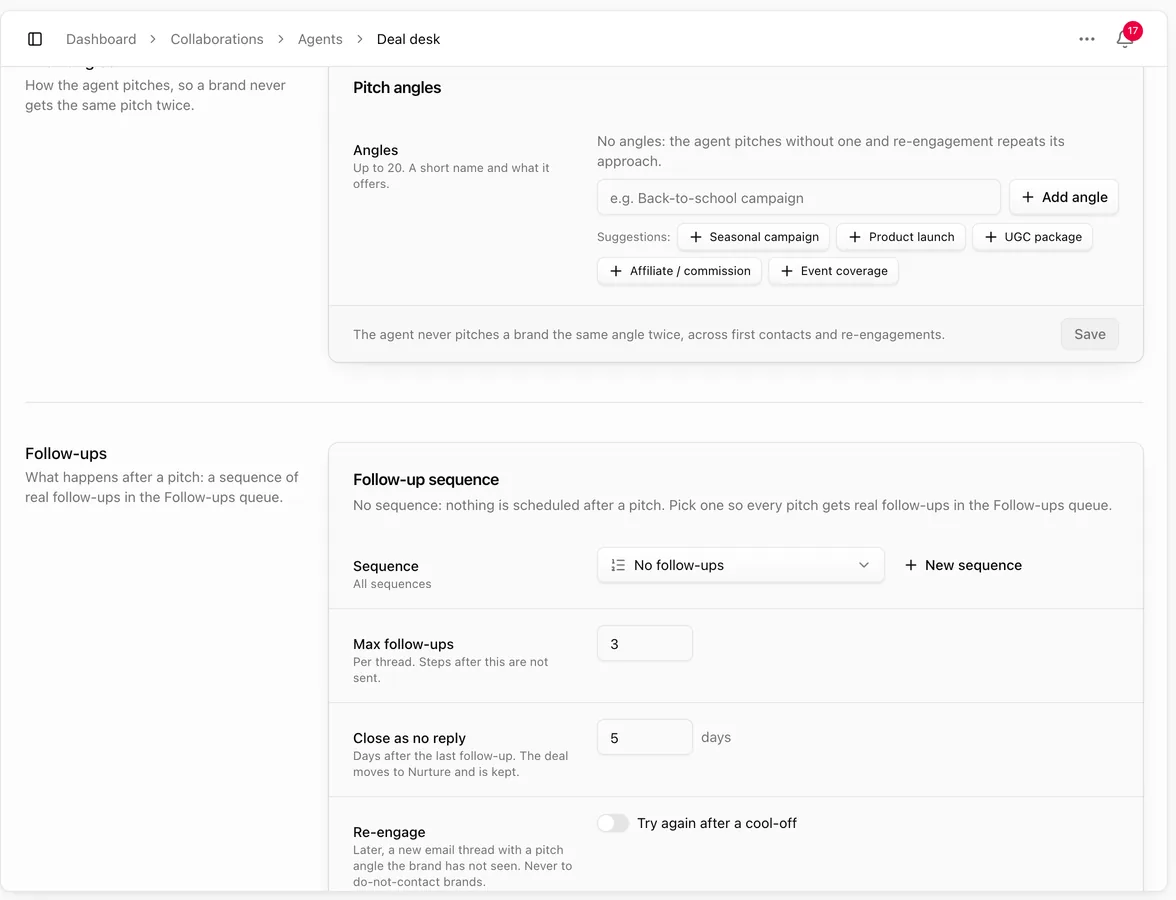Open the All sequences link
Image resolution: width=1176 pixels, height=900 pixels.
392,584
